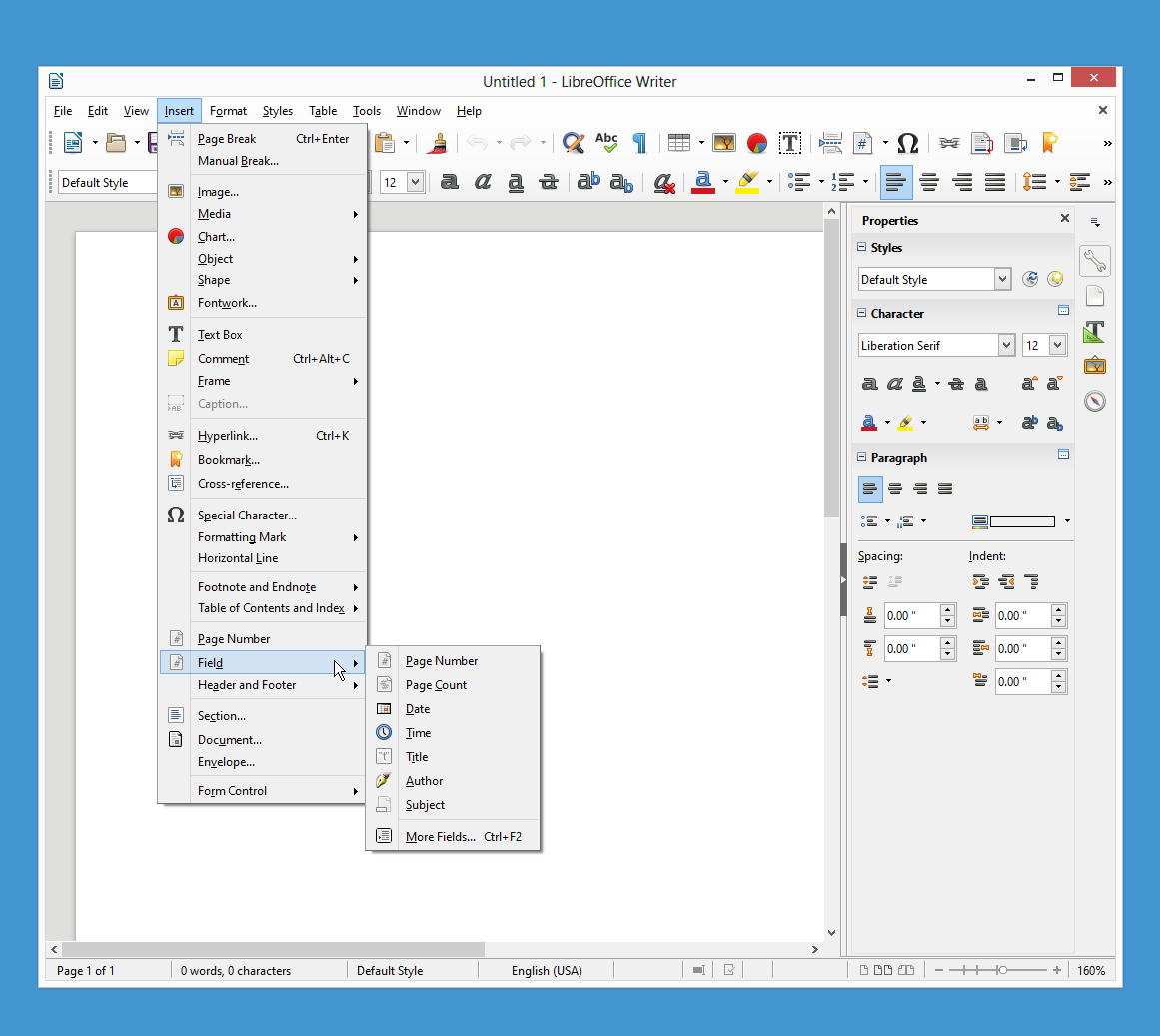Increase the before text indent spinner
Screen dimensions: 1160x1036
point(1059,610)
